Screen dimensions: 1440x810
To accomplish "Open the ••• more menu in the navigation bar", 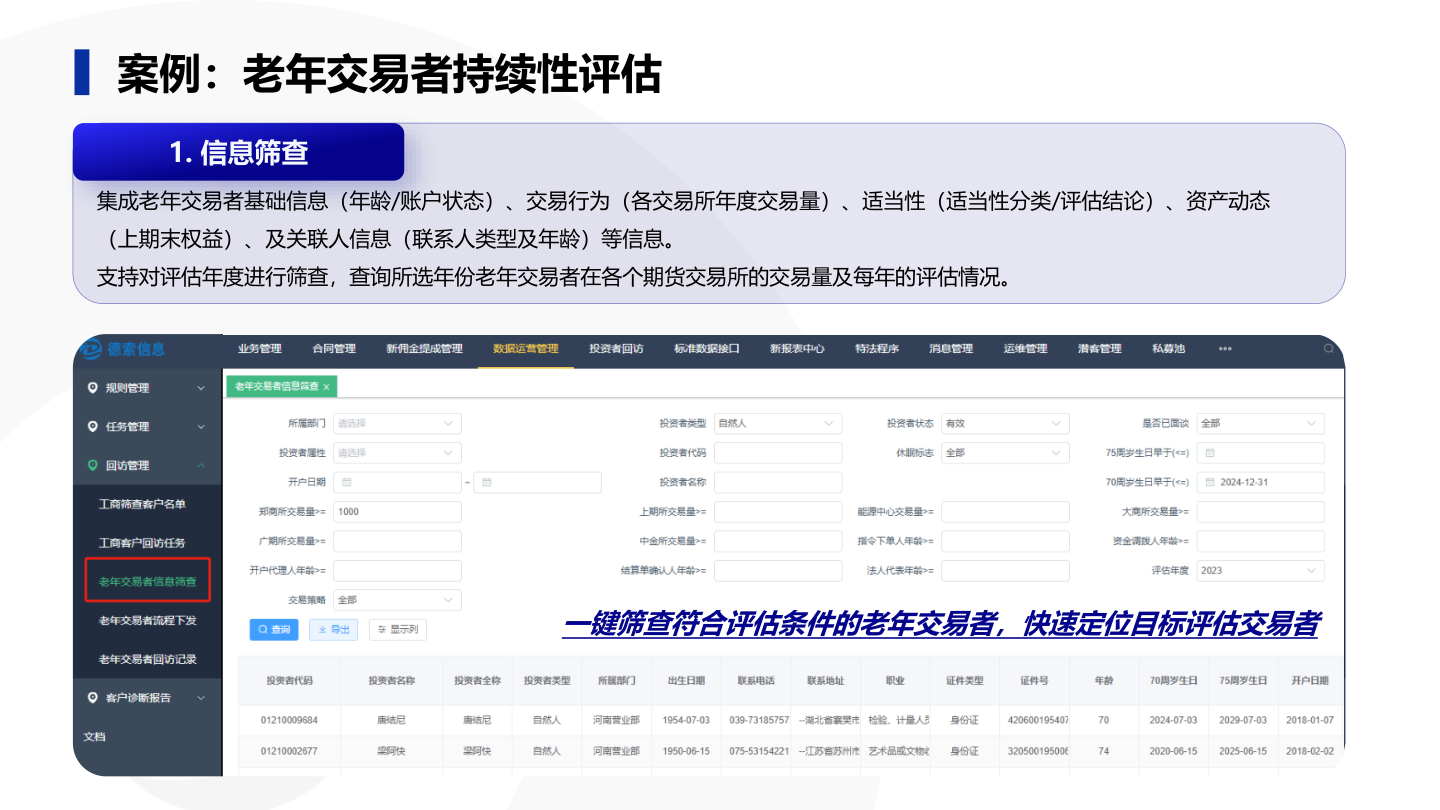I will pos(1225,349).
